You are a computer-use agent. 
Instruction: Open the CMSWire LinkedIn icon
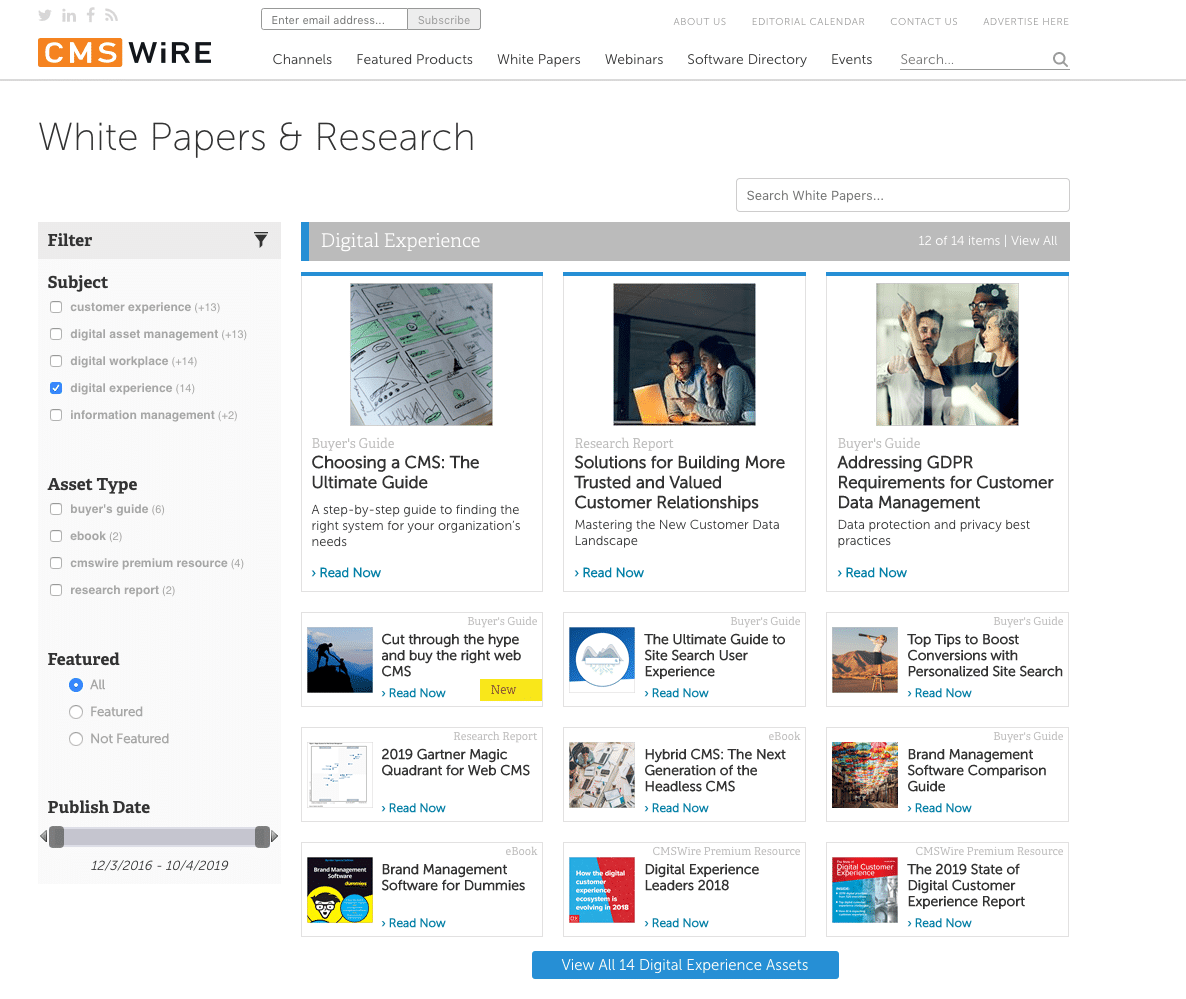[x=69, y=15]
